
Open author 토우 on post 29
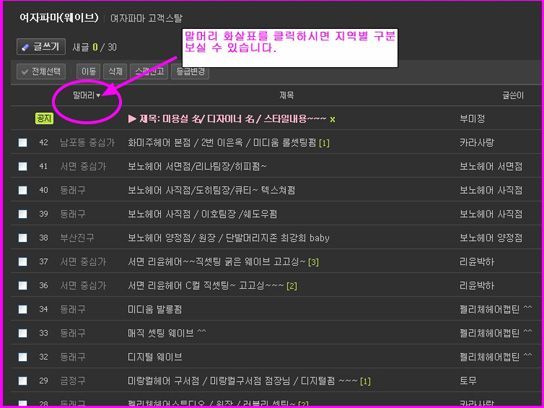pyautogui.click(x=468, y=381)
